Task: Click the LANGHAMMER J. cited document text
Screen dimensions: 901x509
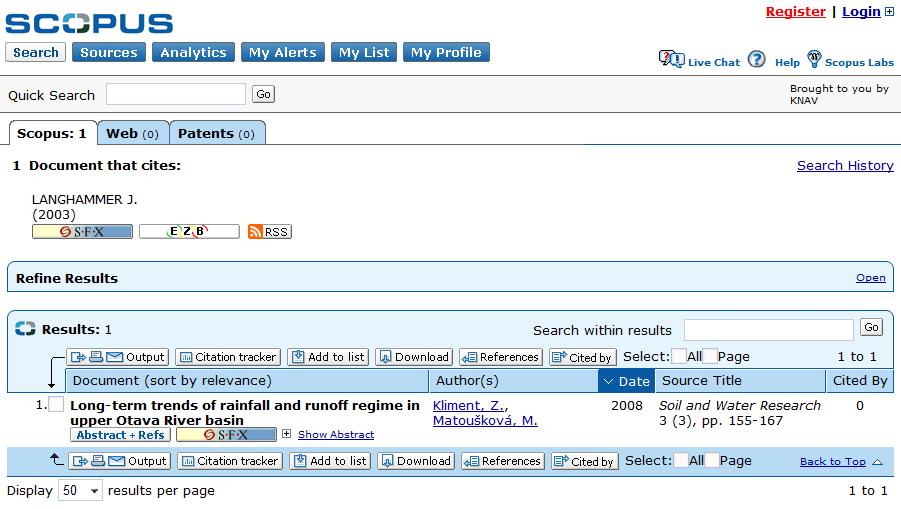Action: [x=84, y=199]
